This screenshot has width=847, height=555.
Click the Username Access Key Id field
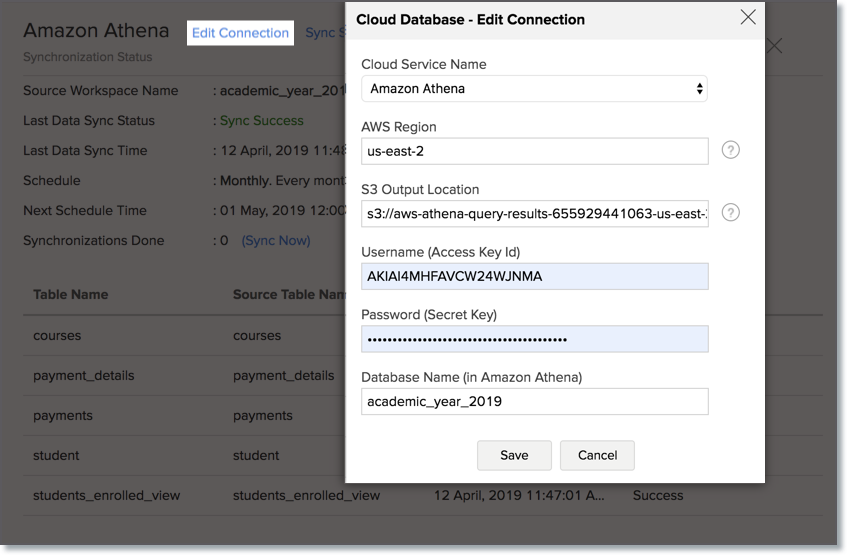pos(534,277)
